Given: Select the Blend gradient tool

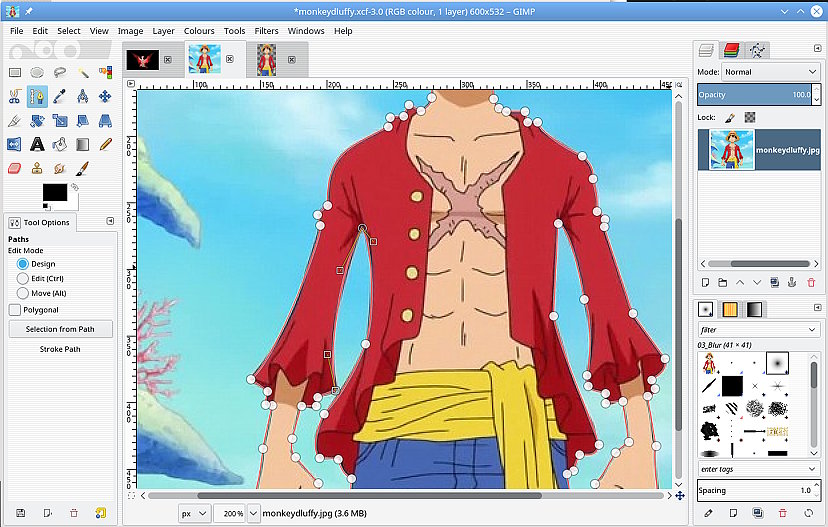Looking at the screenshot, I should coord(83,144).
